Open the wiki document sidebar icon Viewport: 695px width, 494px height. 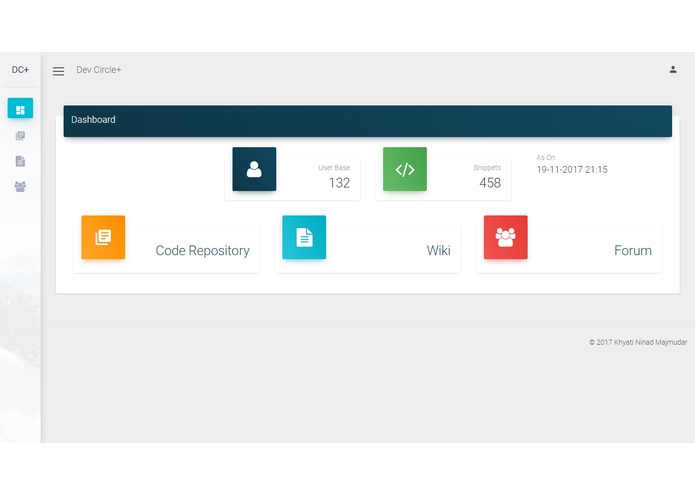20,161
